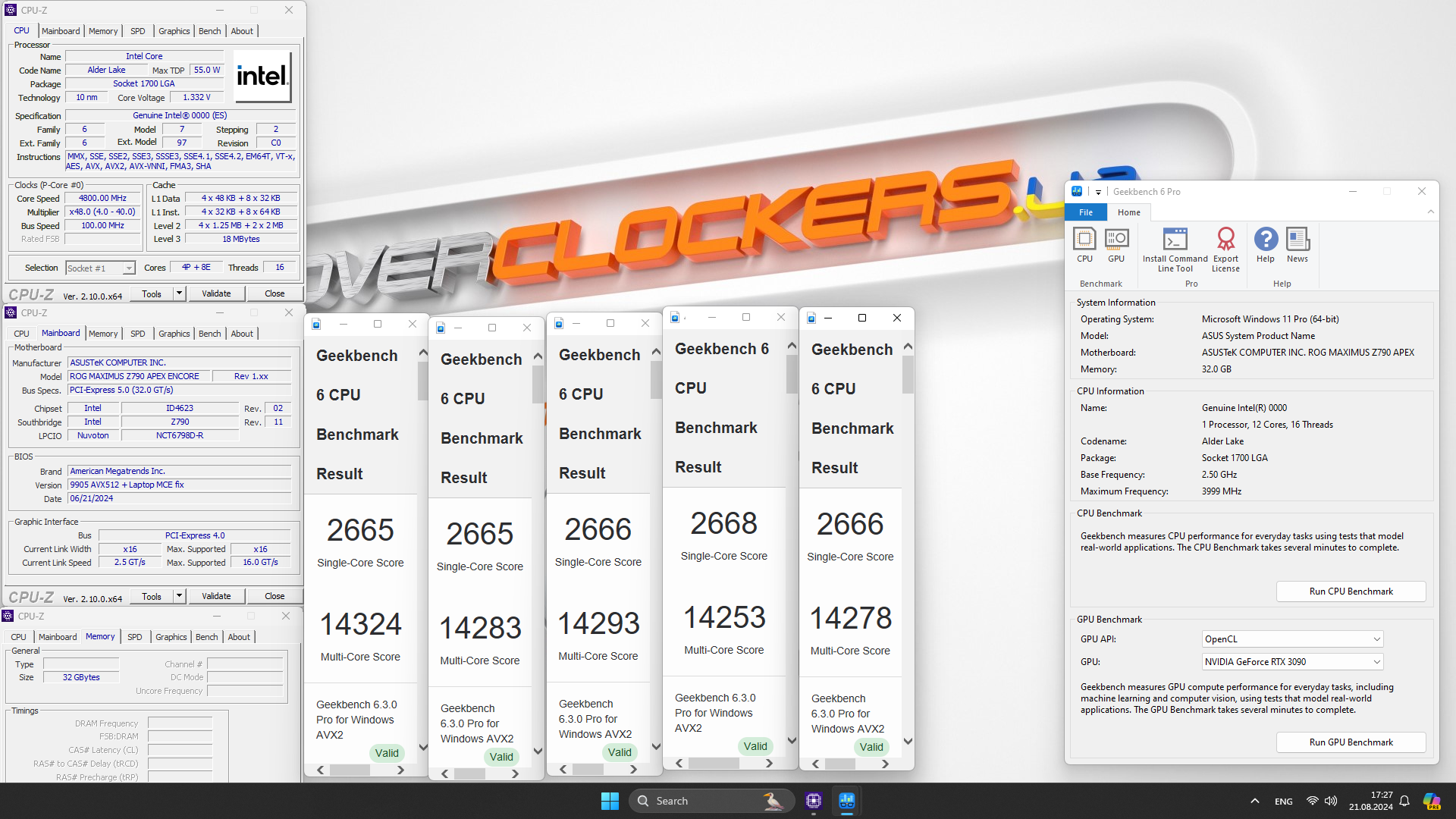The image size is (1456, 819).
Task: Open the GPU API OpenCL dropdown
Action: point(1293,639)
